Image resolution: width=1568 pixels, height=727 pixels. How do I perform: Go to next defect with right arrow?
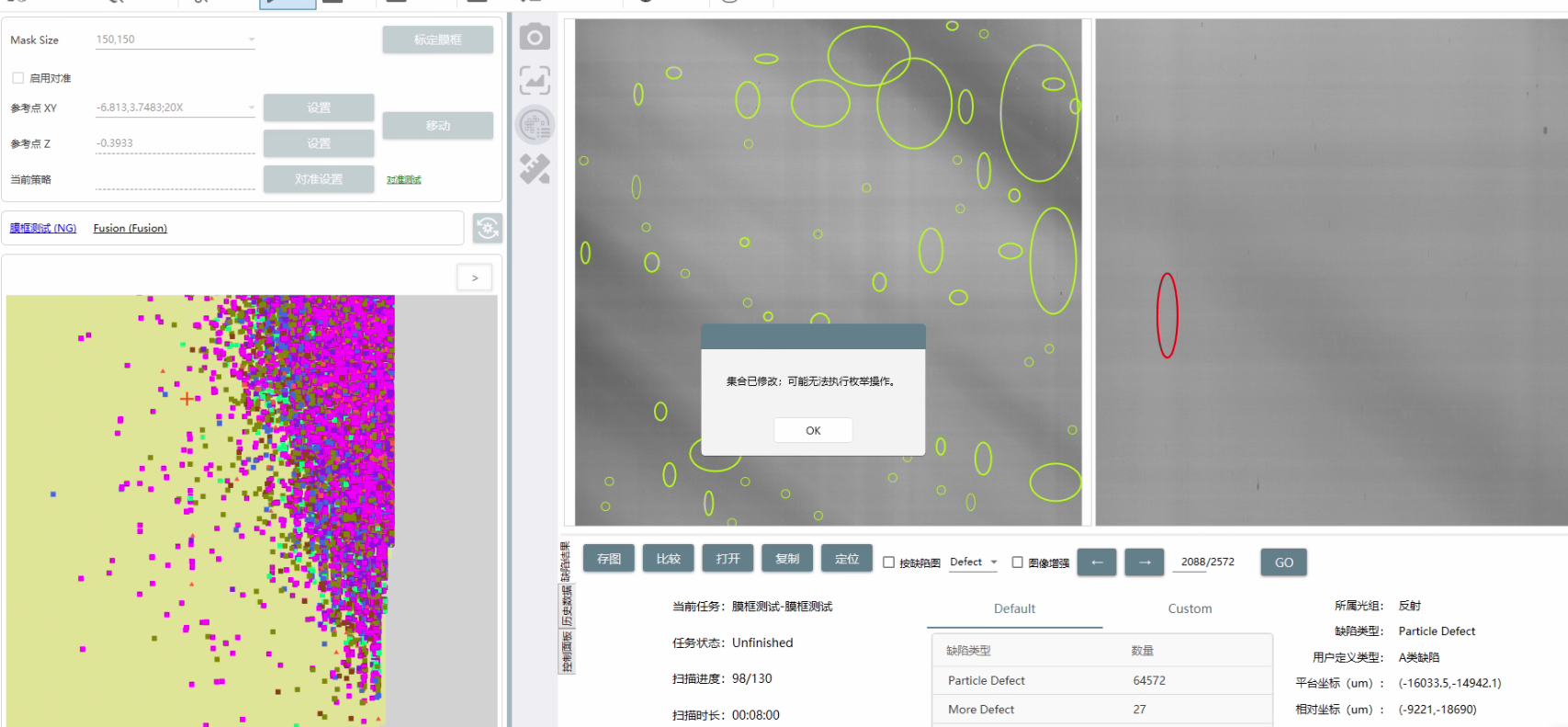[x=1145, y=562]
